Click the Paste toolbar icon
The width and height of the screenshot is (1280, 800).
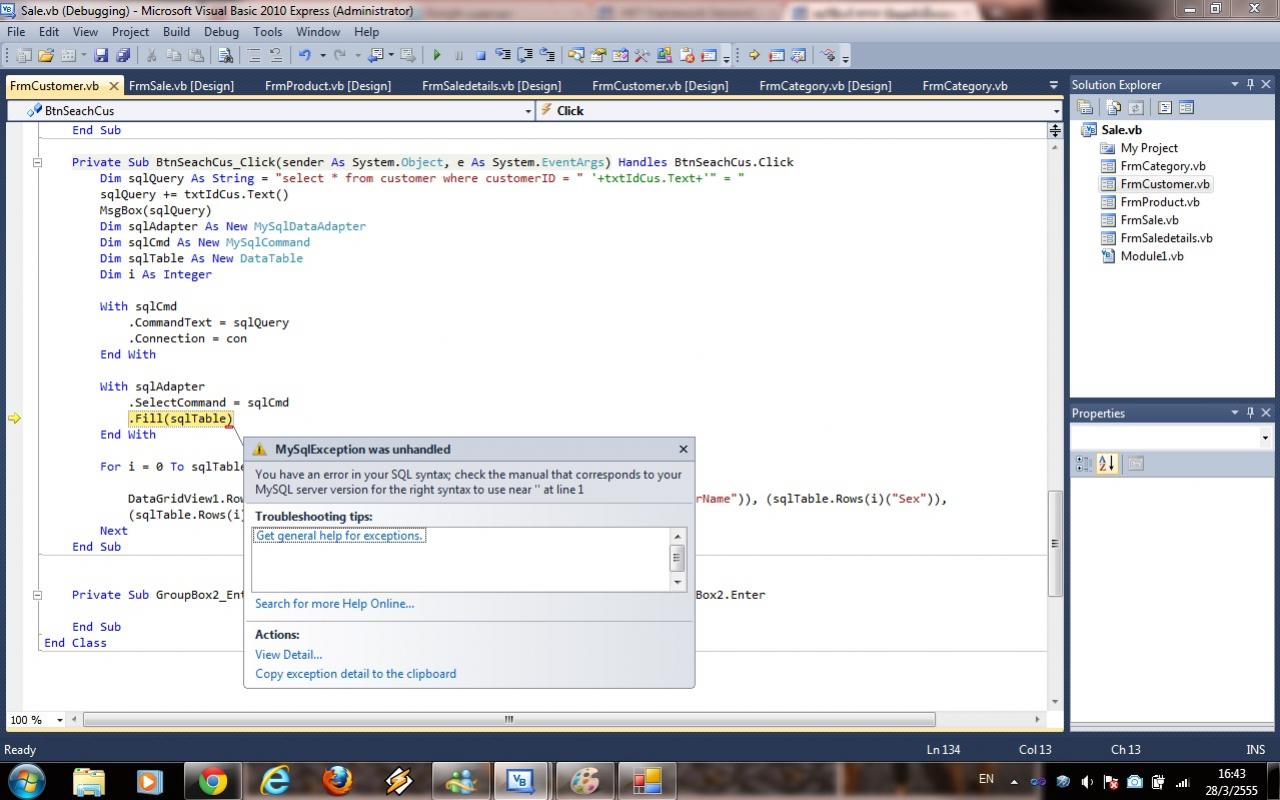196,55
